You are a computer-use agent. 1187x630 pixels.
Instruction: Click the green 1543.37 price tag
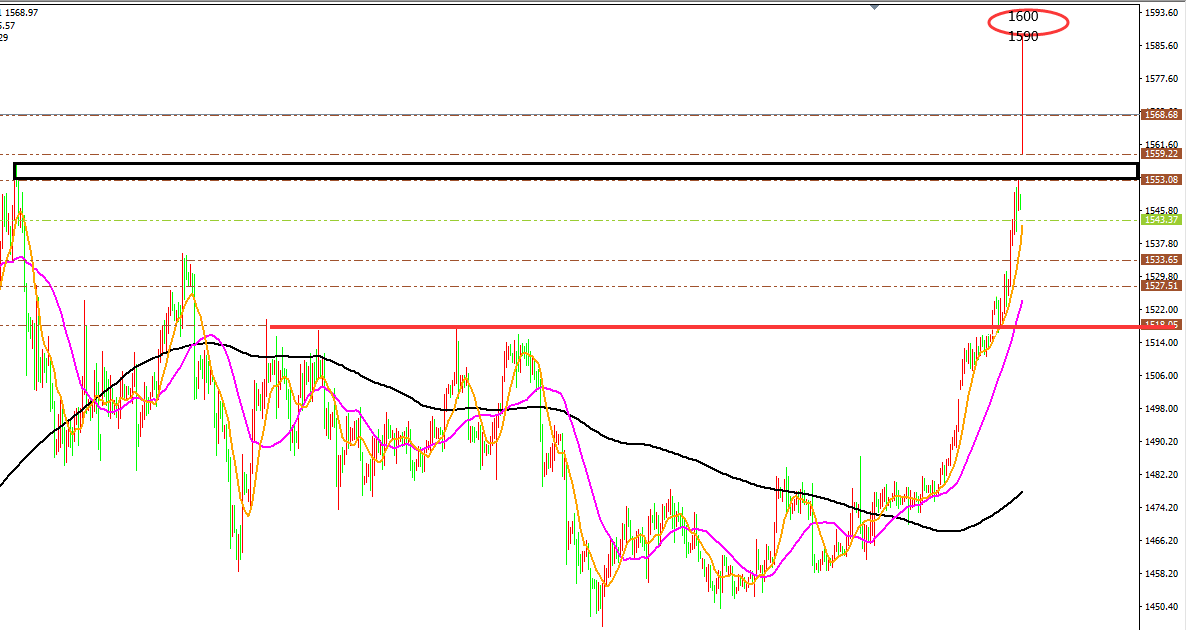pos(1162,219)
